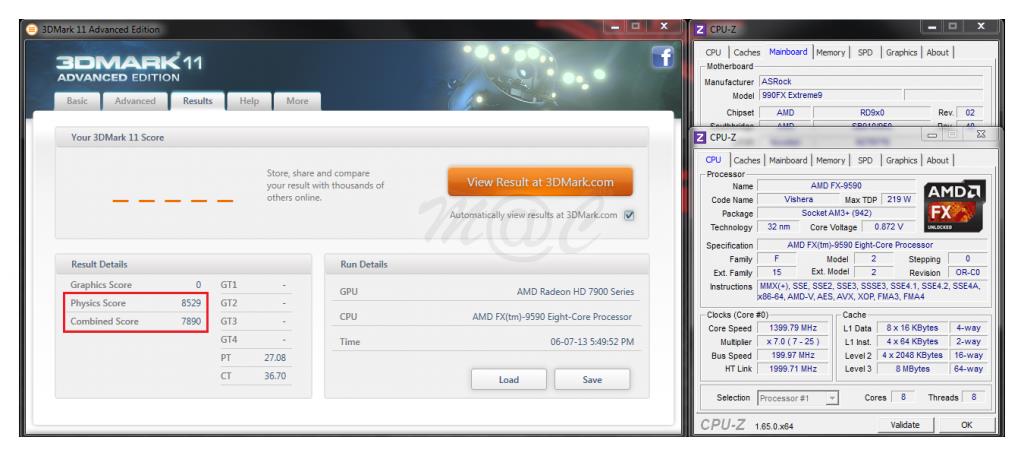Screen dimensions: 1024x455
Task: Open About tab in back CPU-Z window
Action: [x=937, y=52]
